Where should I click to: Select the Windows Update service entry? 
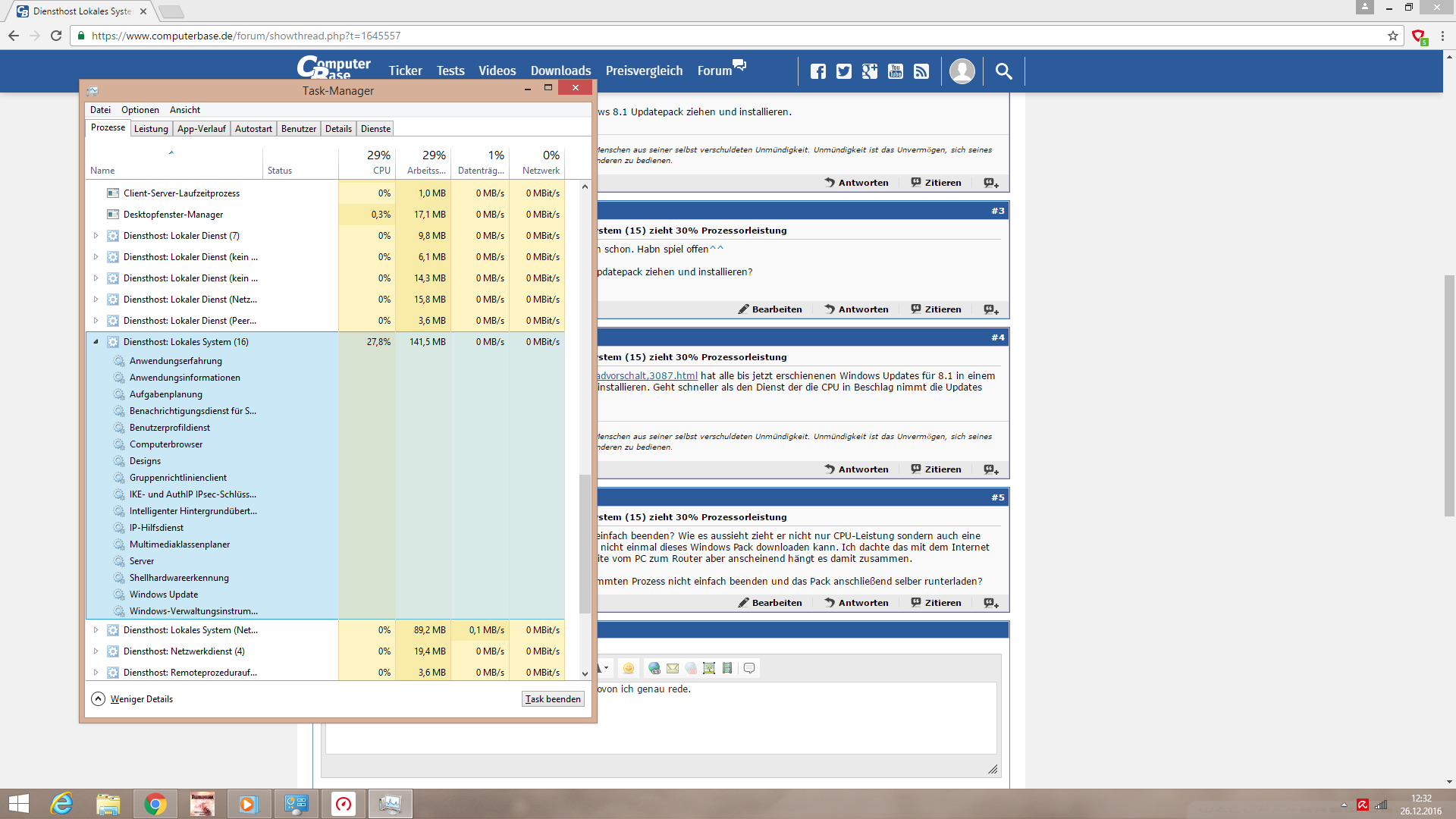[x=164, y=595]
